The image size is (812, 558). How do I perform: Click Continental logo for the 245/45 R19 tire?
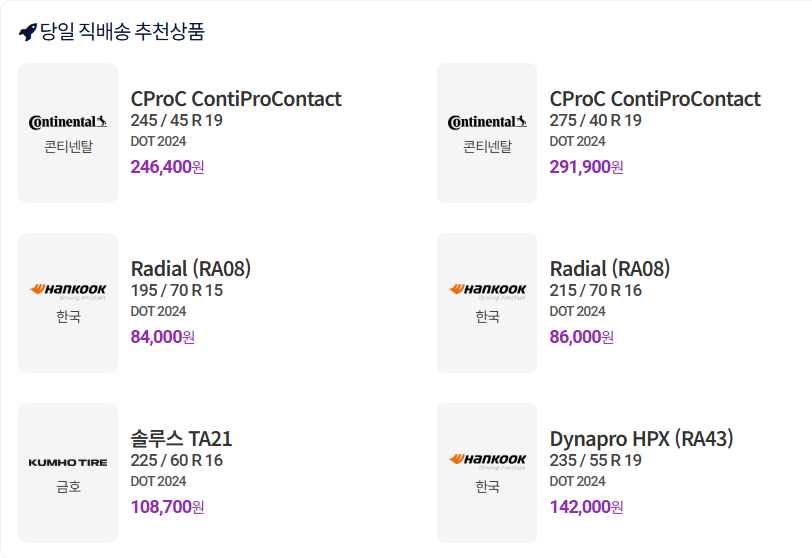pos(68,123)
